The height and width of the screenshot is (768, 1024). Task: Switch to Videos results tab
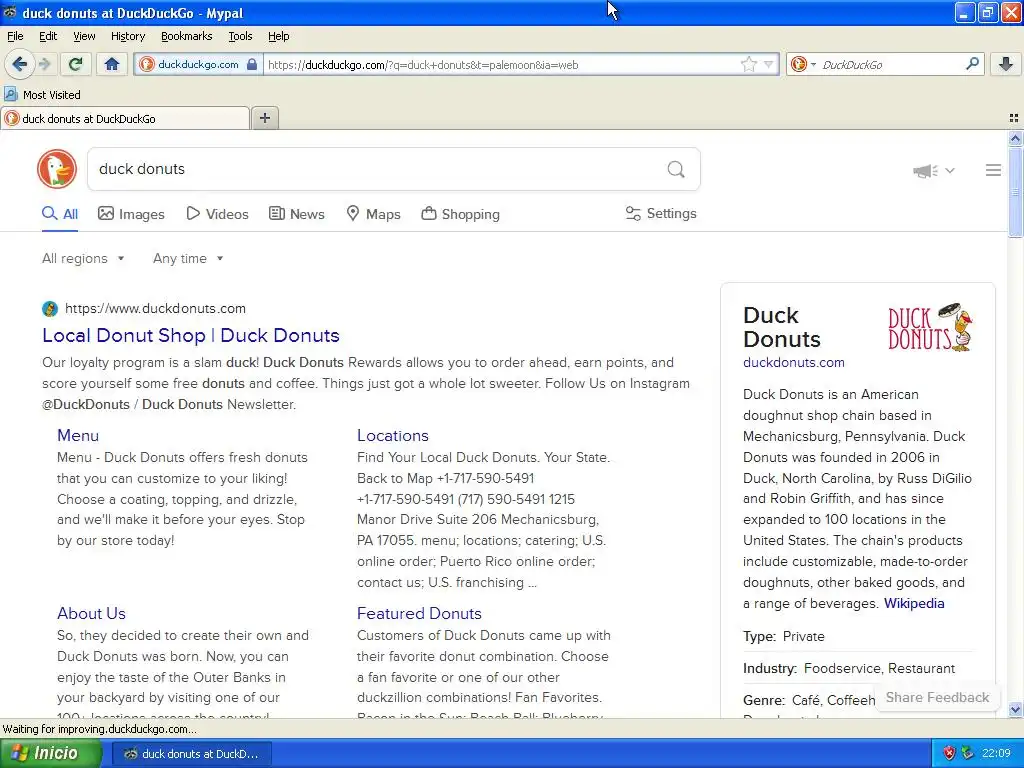(217, 214)
